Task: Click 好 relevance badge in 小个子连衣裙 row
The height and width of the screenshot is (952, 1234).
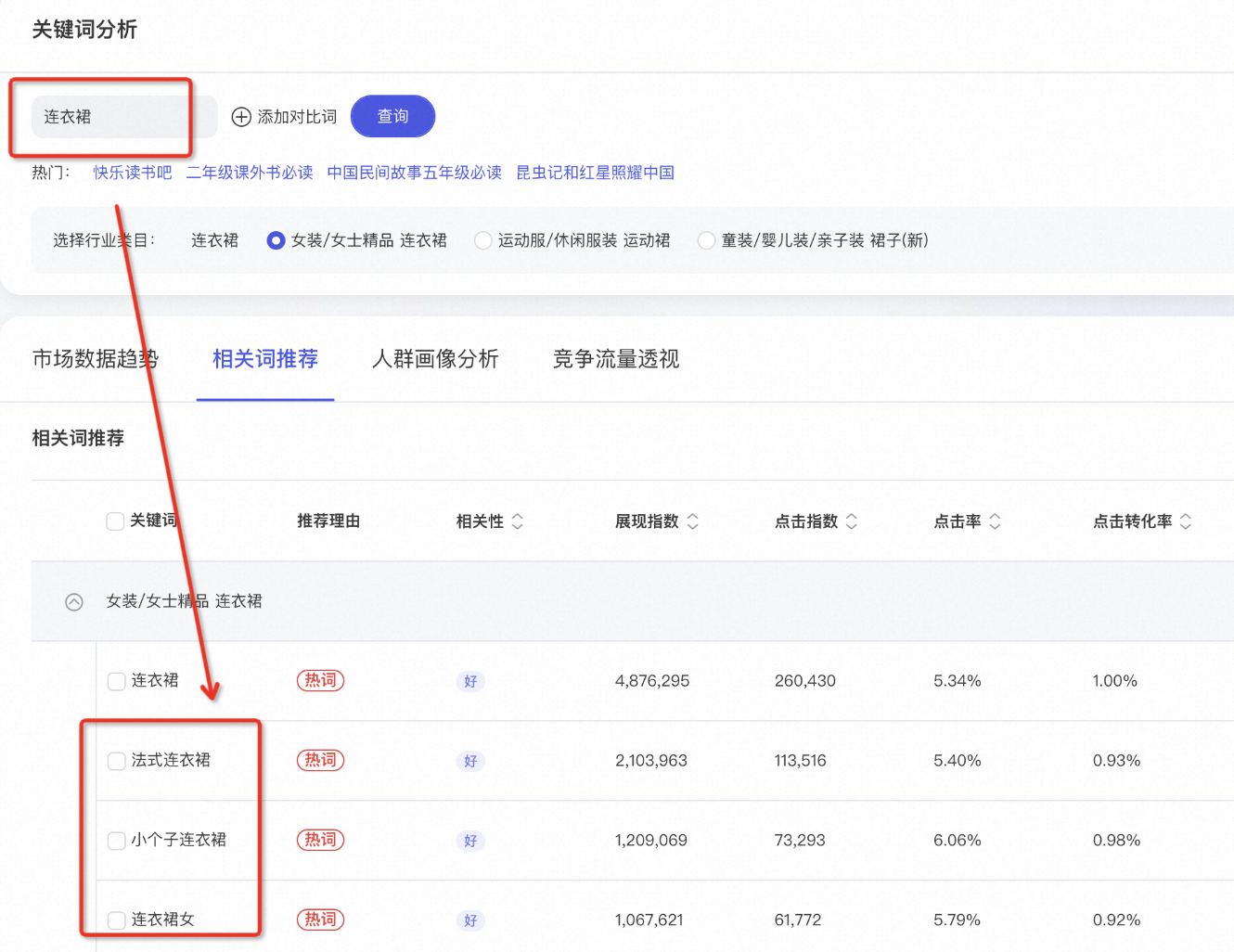Action: tap(470, 841)
